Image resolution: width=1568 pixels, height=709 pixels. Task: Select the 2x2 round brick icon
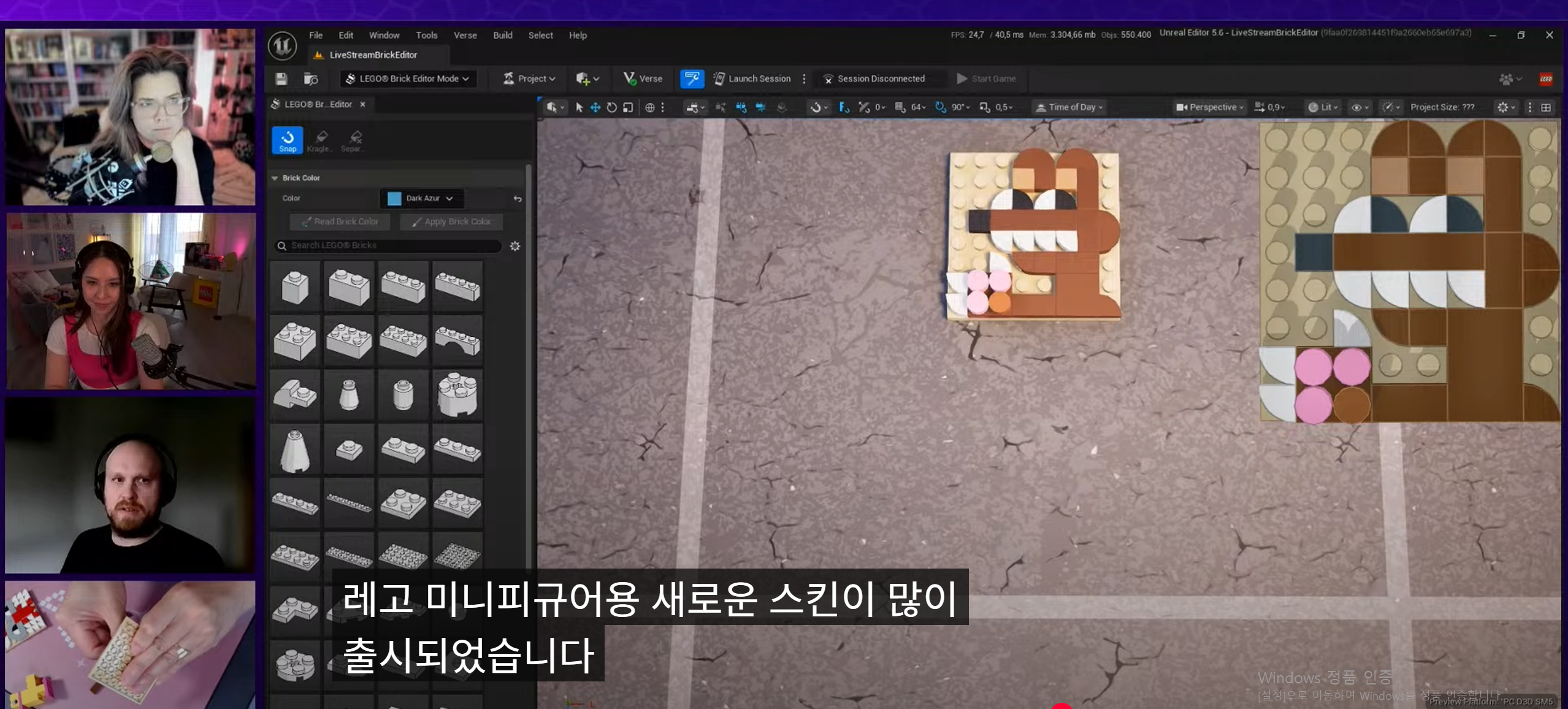coord(457,394)
